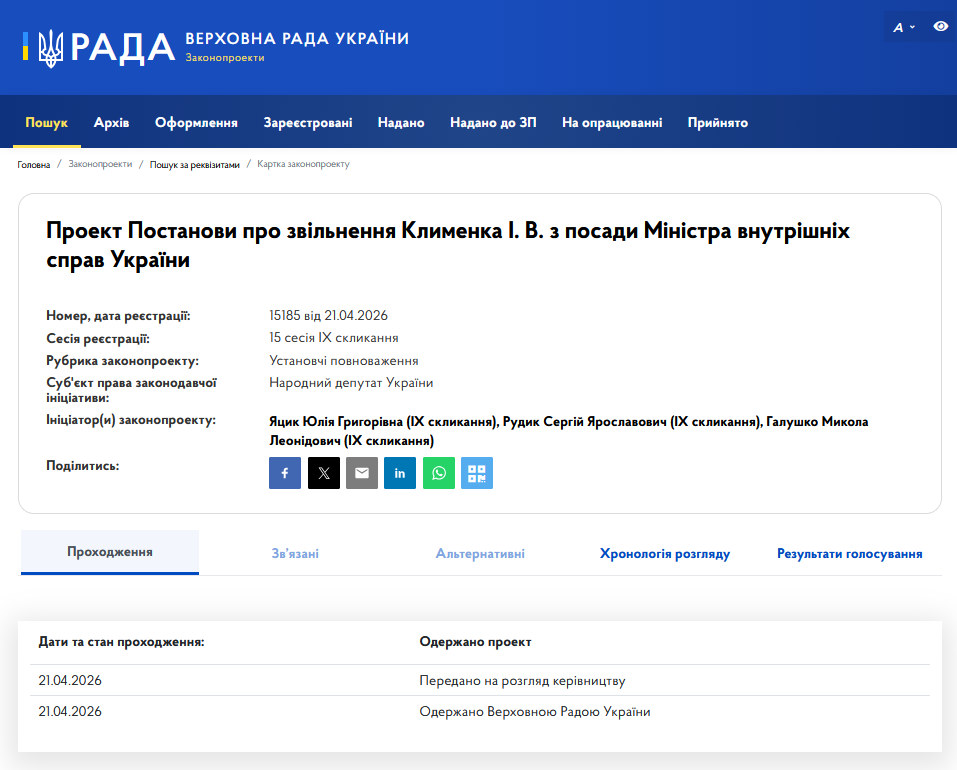957x770 pixels.
Task: Share the bill on Facebook
Action: 285,473
